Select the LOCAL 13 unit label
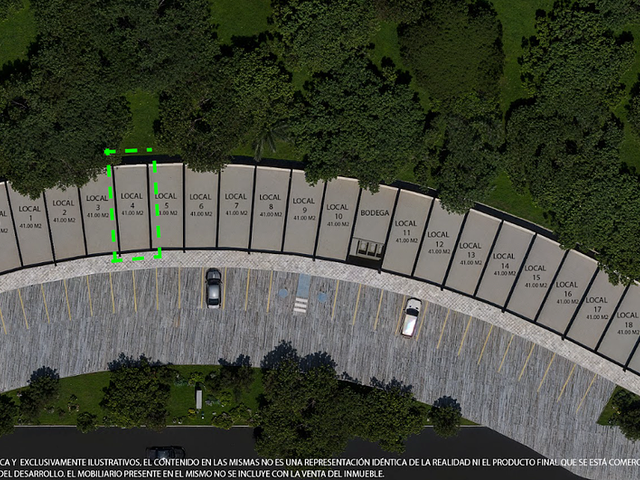The height and width of the screenshot is (480, 640). click(x=471, y=250)
